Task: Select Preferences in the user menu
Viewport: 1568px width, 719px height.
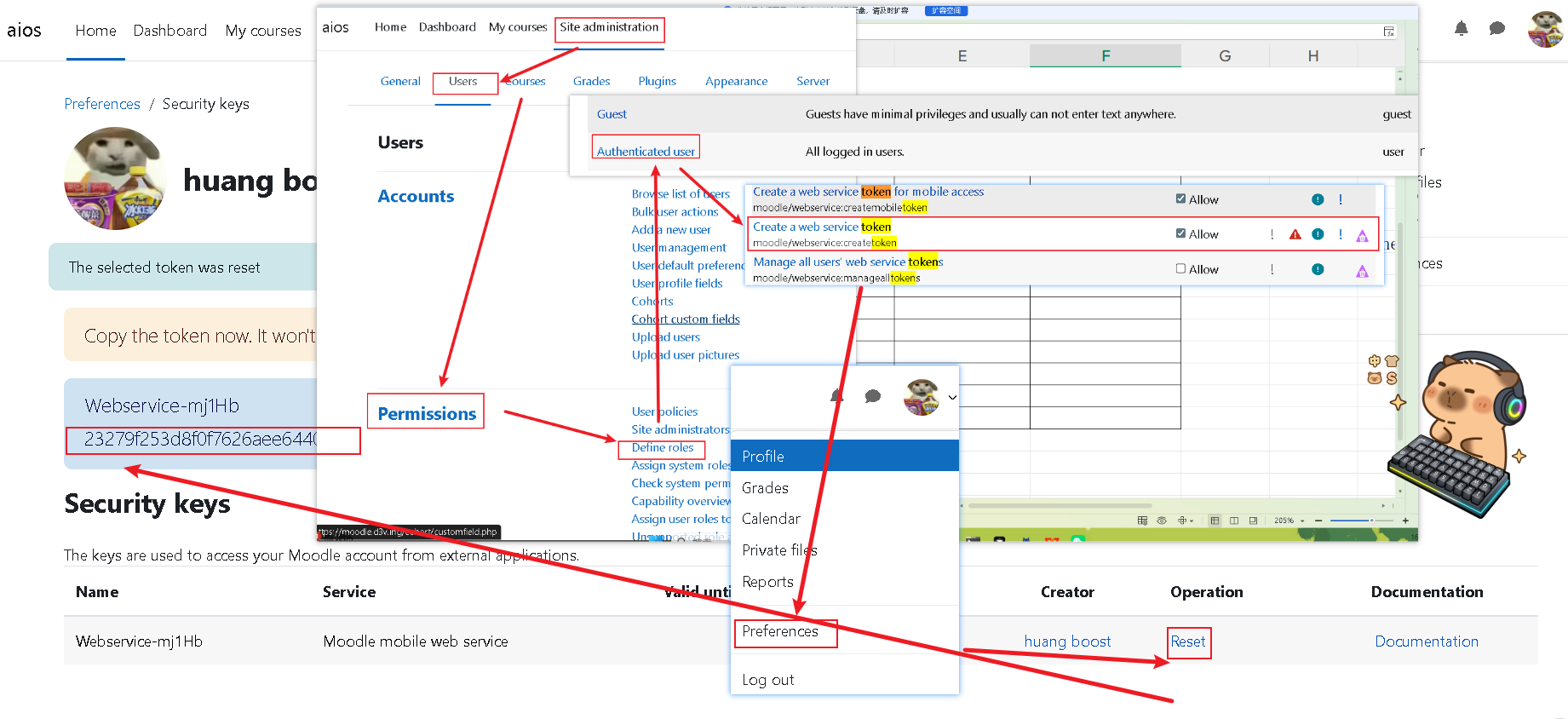Action: (x=779, y=631)
